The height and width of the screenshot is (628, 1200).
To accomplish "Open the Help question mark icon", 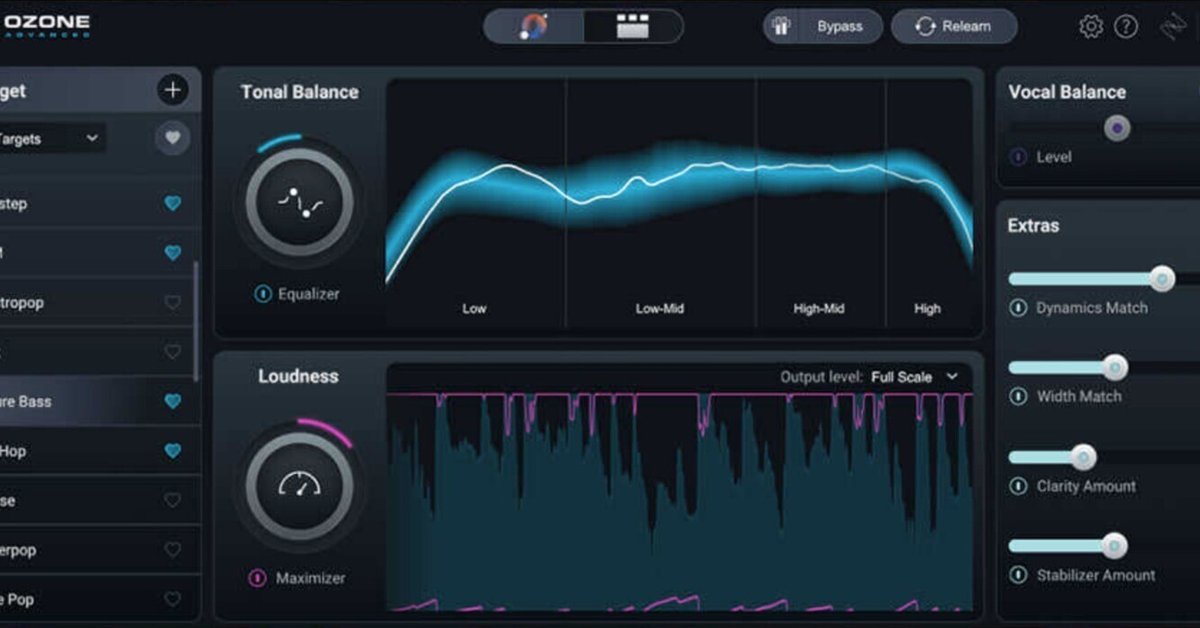I will [1126, 27].
